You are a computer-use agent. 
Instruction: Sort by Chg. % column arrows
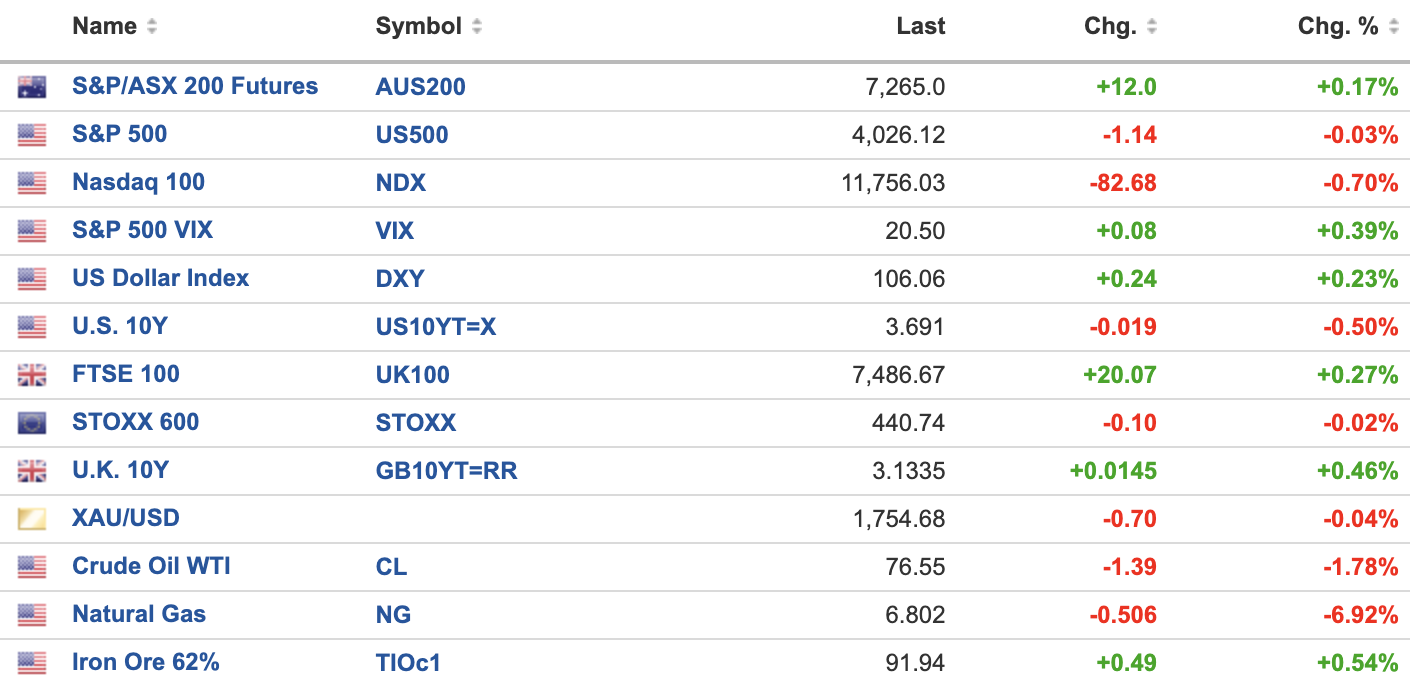pos(1395,27)
